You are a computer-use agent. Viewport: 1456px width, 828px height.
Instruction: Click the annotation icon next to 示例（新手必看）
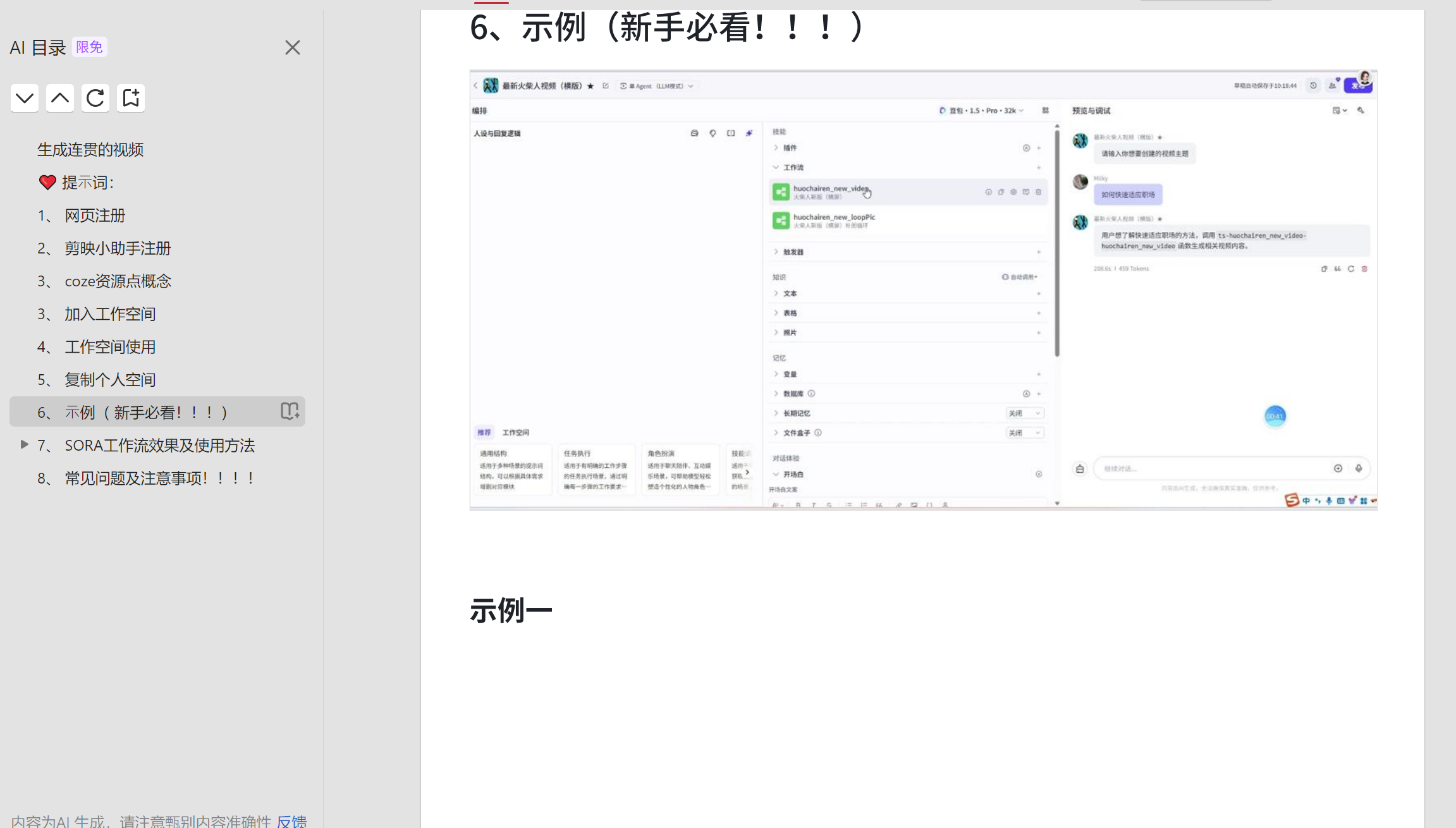coord(290,411)
